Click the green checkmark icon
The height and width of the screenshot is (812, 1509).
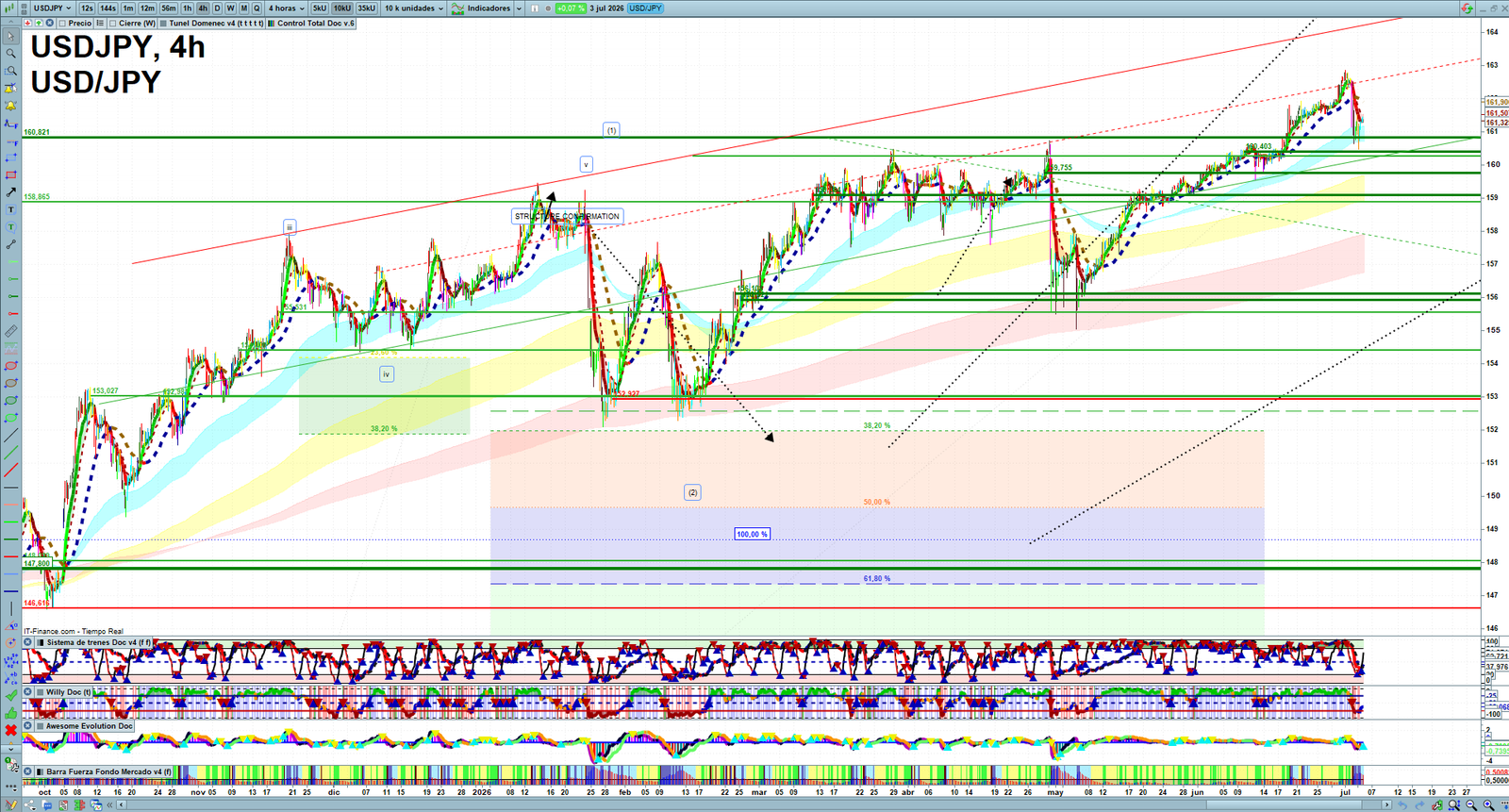(10, 695)
